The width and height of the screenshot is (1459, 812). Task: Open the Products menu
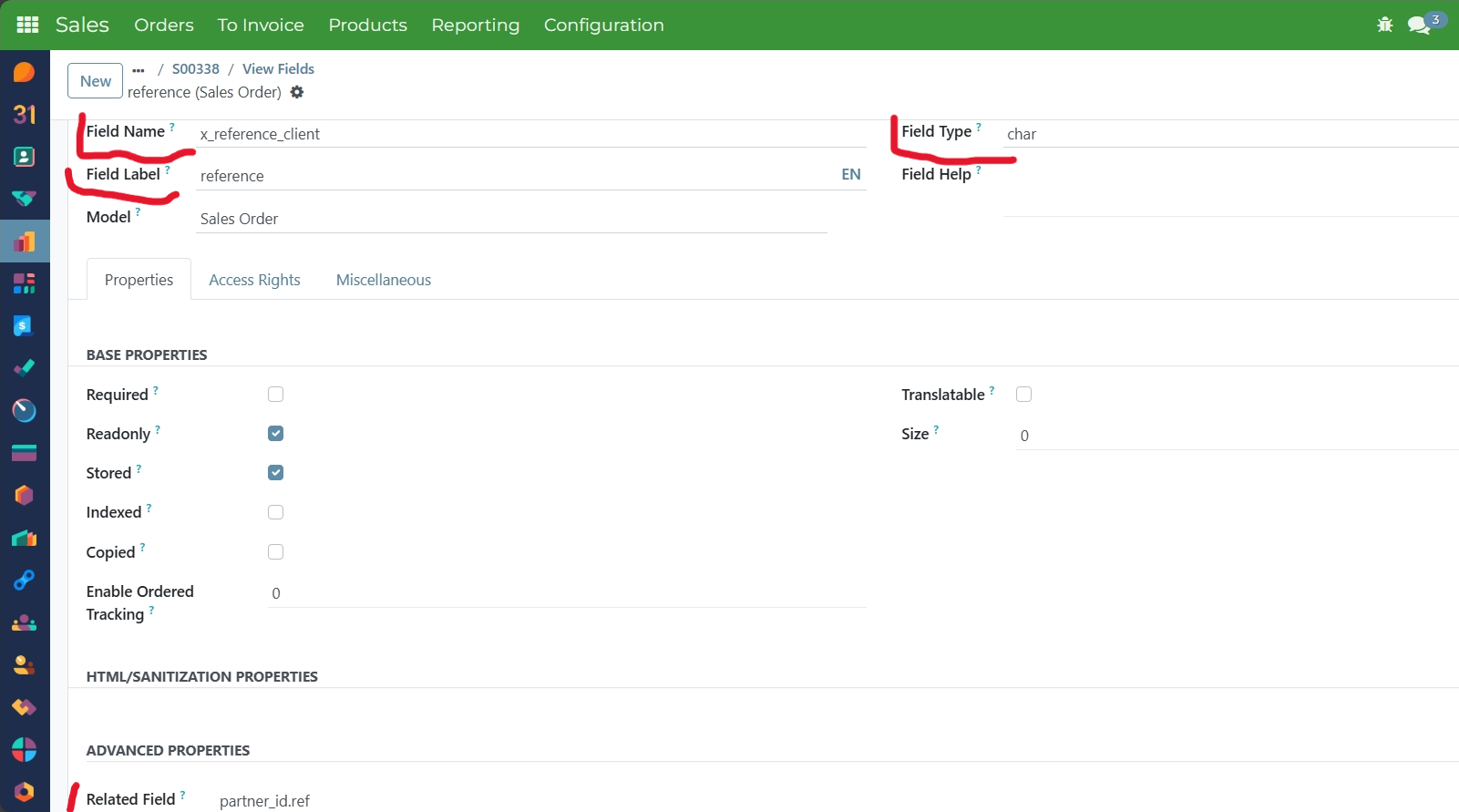[368, 25]
